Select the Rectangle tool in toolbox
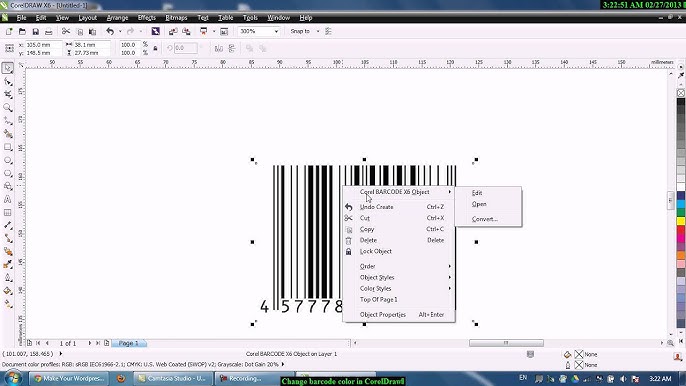 tap(7, 147)
